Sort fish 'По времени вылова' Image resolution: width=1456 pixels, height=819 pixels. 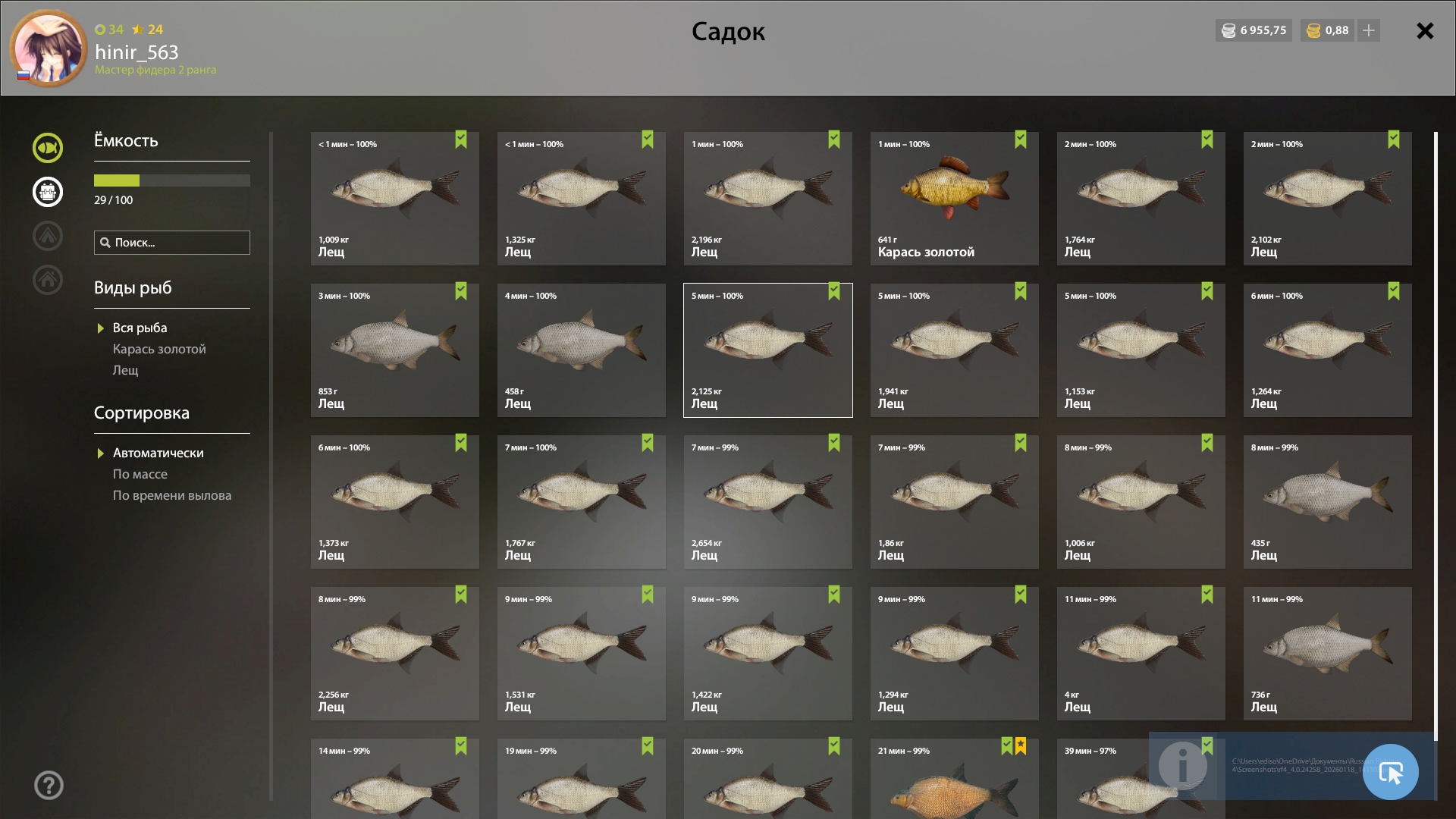click(x=172, y=495)
